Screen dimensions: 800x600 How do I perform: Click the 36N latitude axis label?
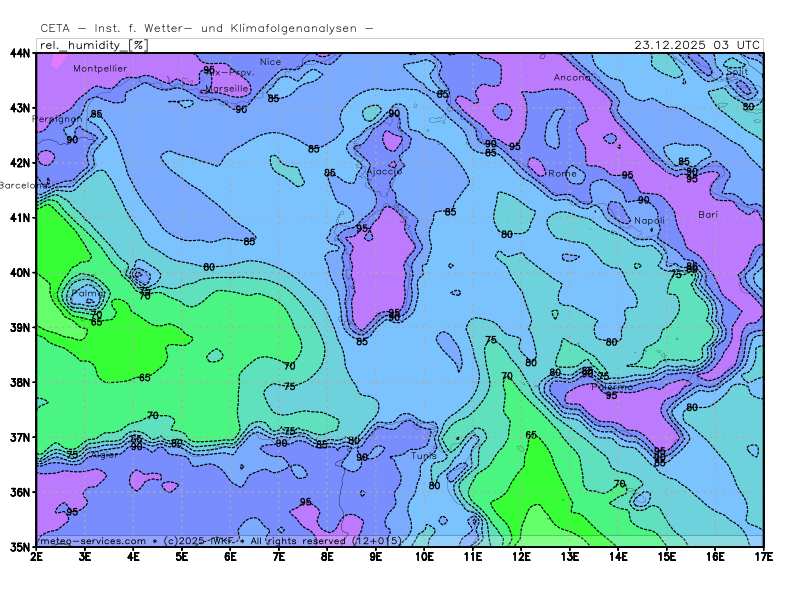pos(19,492)
